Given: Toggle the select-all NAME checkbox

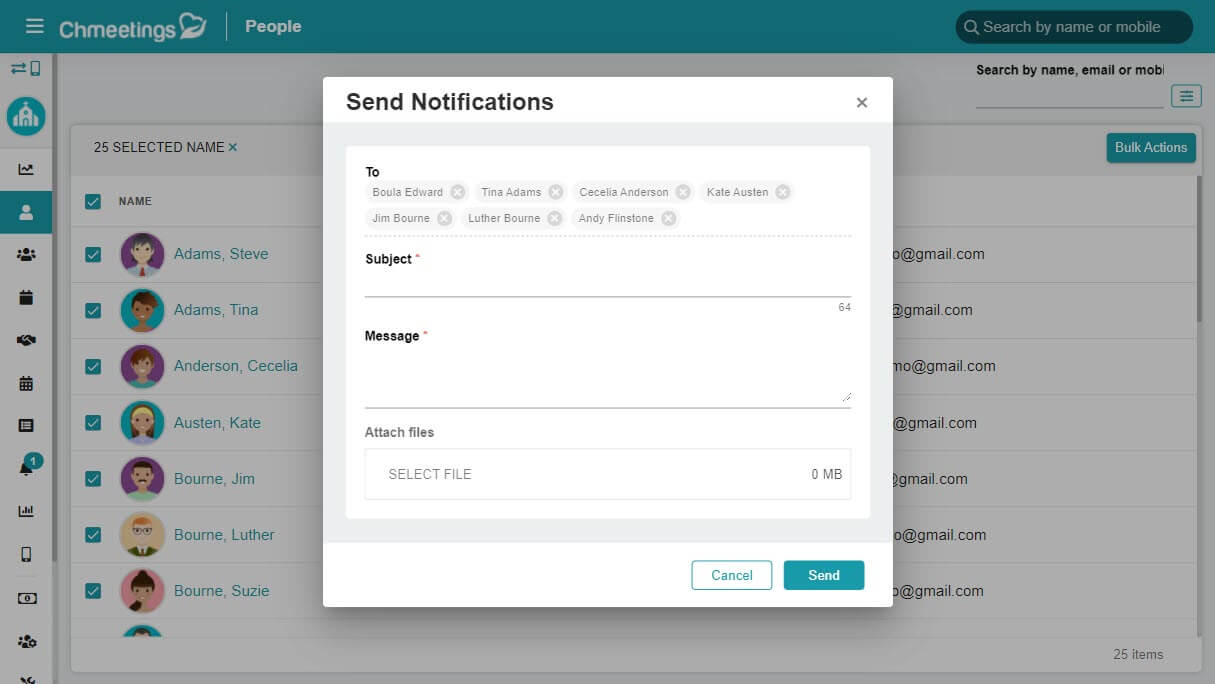Looking at the screenshot, I should (93, 201).
